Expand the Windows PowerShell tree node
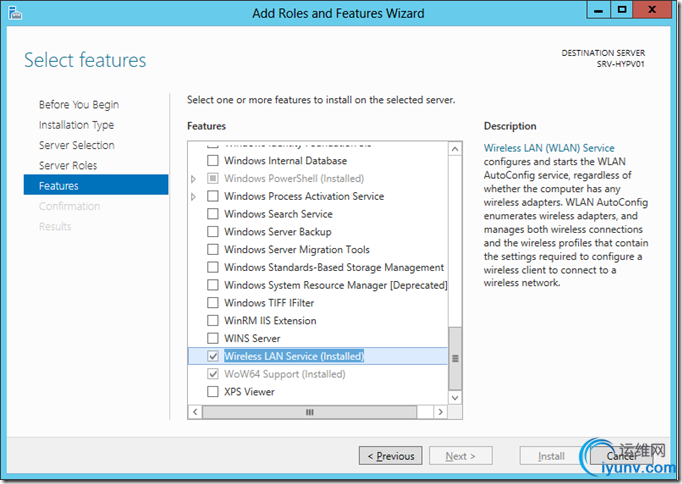682x484 pixels. point(194,179)
